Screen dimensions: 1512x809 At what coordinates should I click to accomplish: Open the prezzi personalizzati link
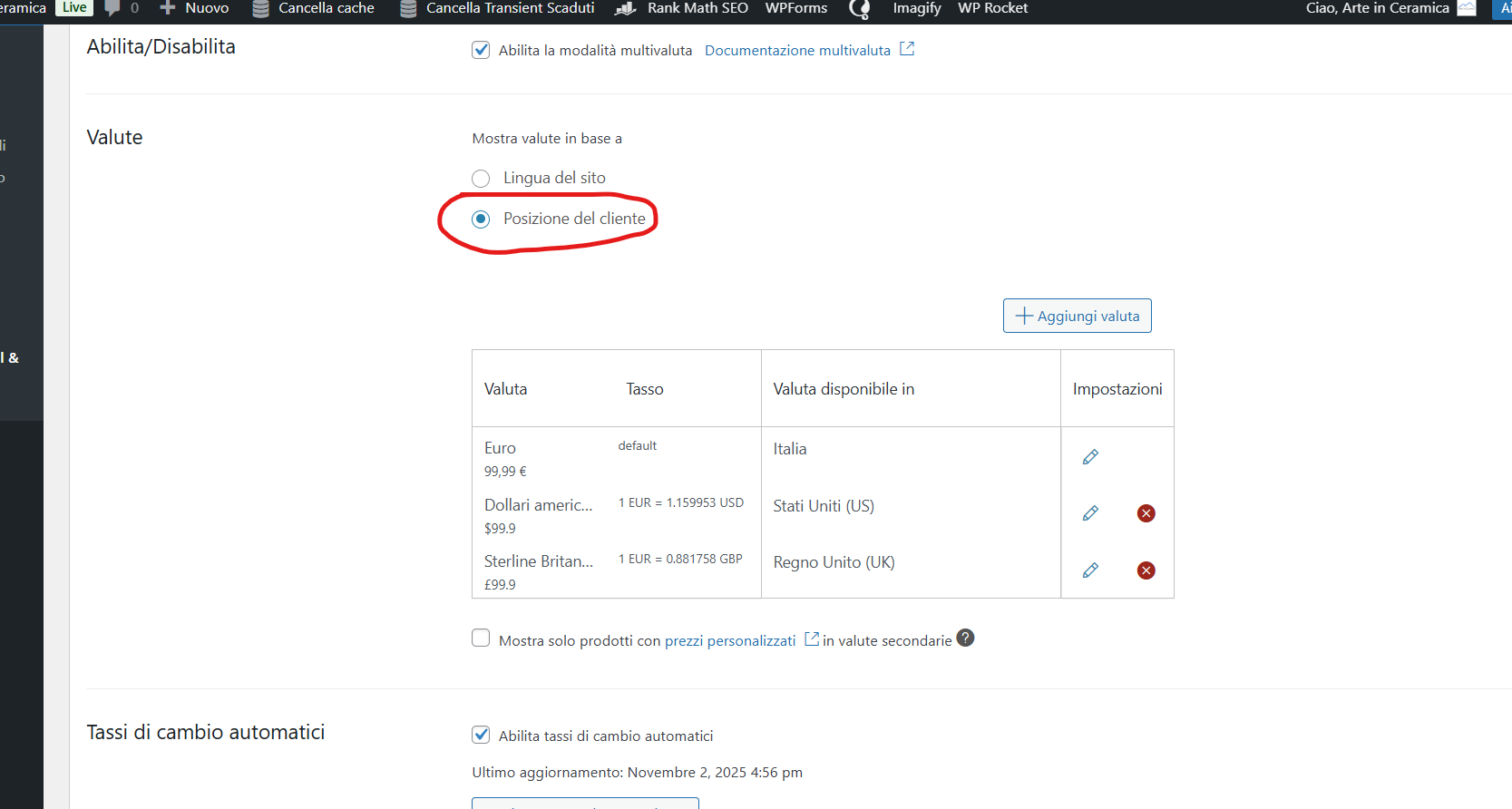pyautogui.click(x=730, y=641)
